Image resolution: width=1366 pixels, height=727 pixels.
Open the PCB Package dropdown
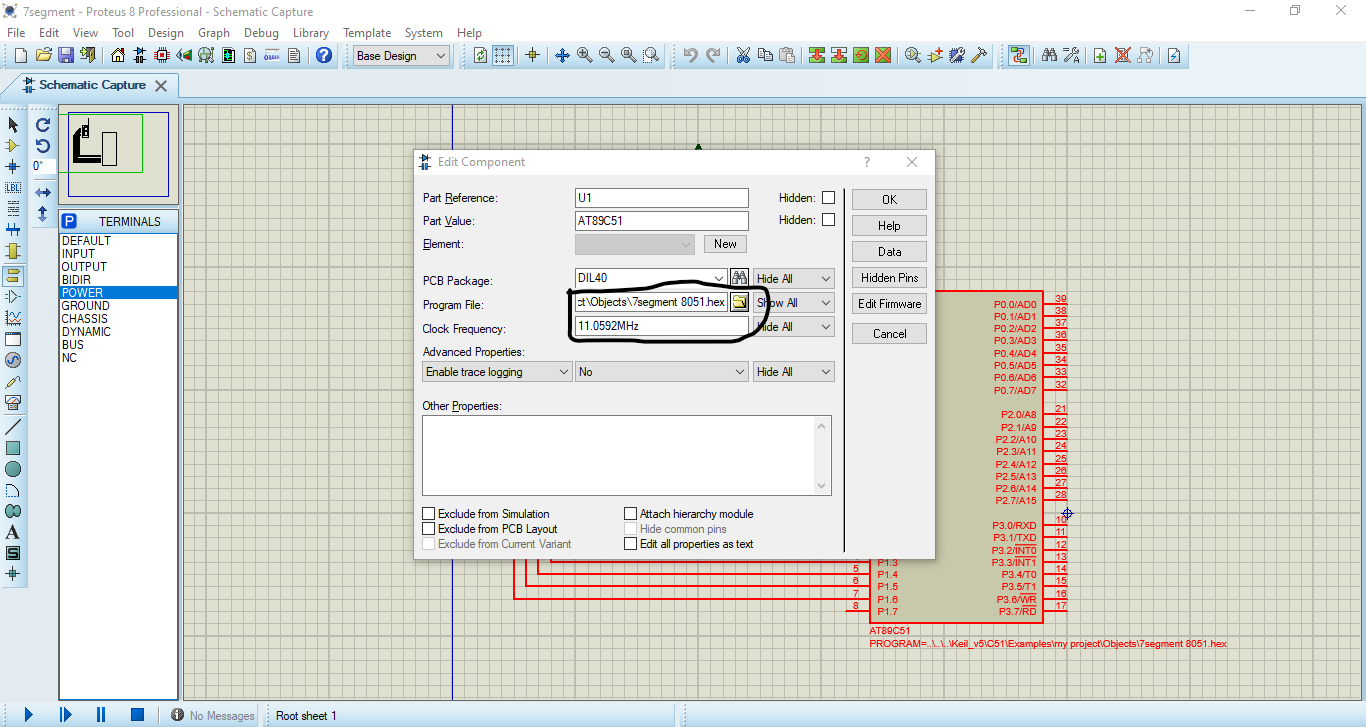tap(719, 280)
